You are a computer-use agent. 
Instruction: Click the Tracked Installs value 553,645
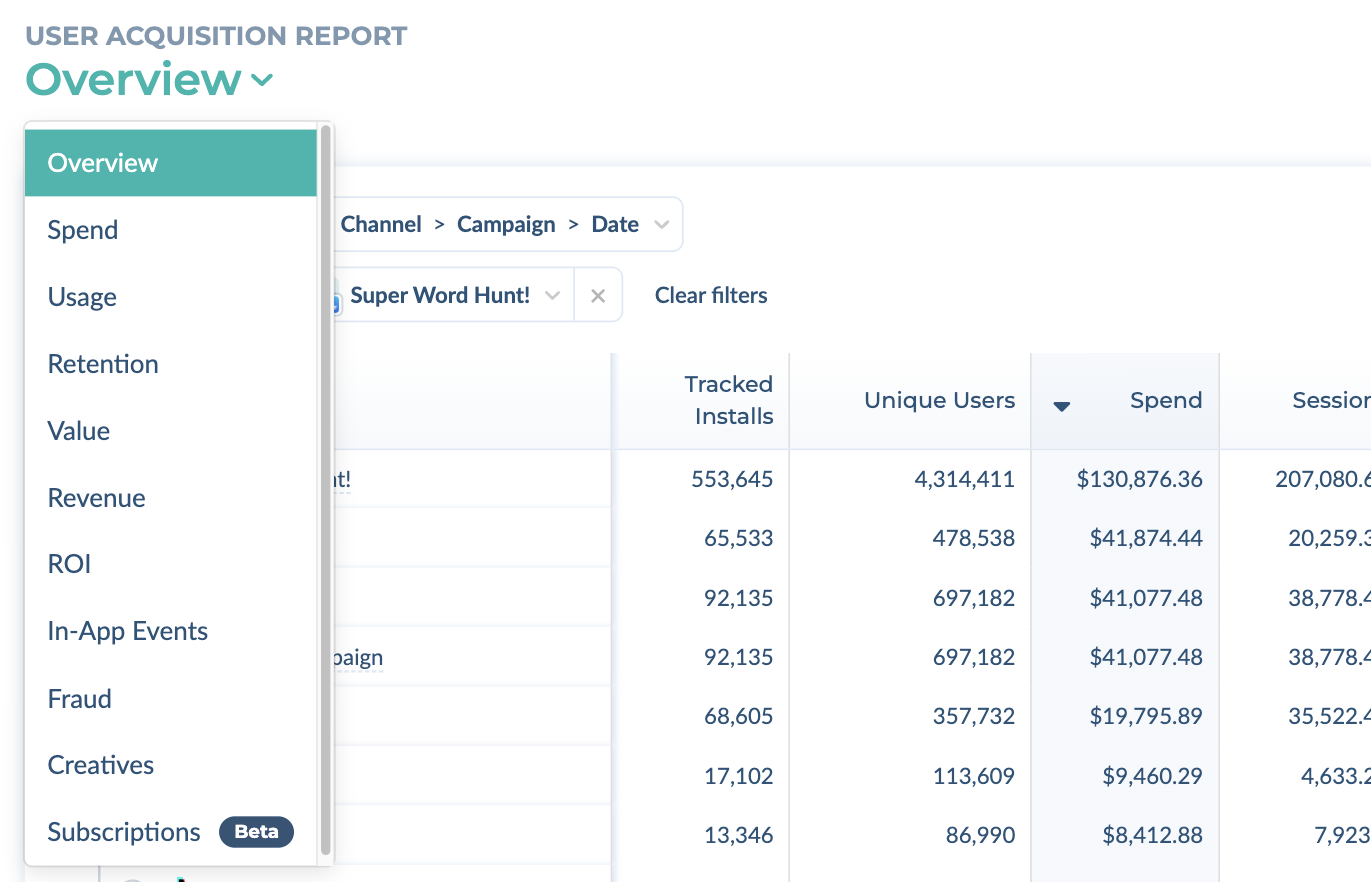(x=732, y=479)
